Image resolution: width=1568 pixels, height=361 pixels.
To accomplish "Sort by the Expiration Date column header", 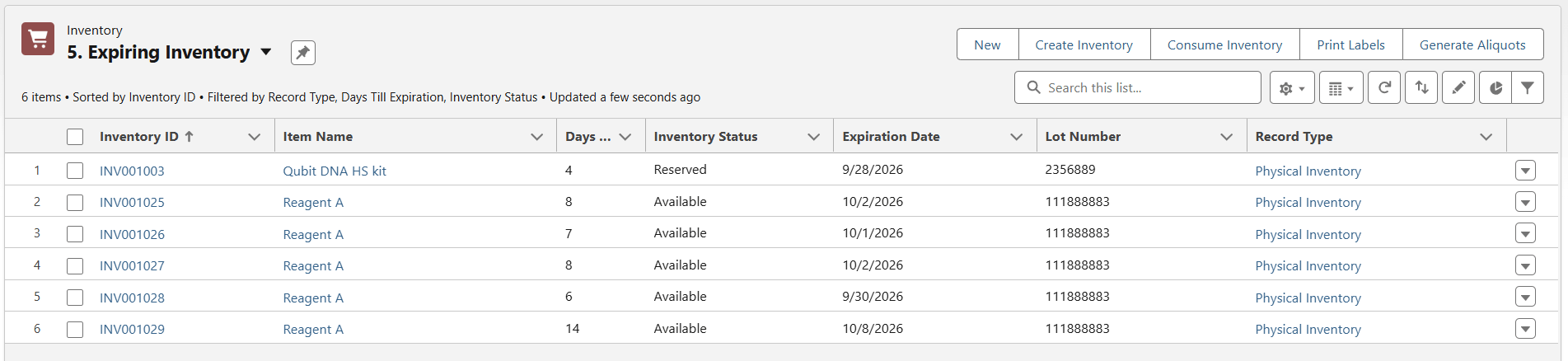I will point(891,137).
